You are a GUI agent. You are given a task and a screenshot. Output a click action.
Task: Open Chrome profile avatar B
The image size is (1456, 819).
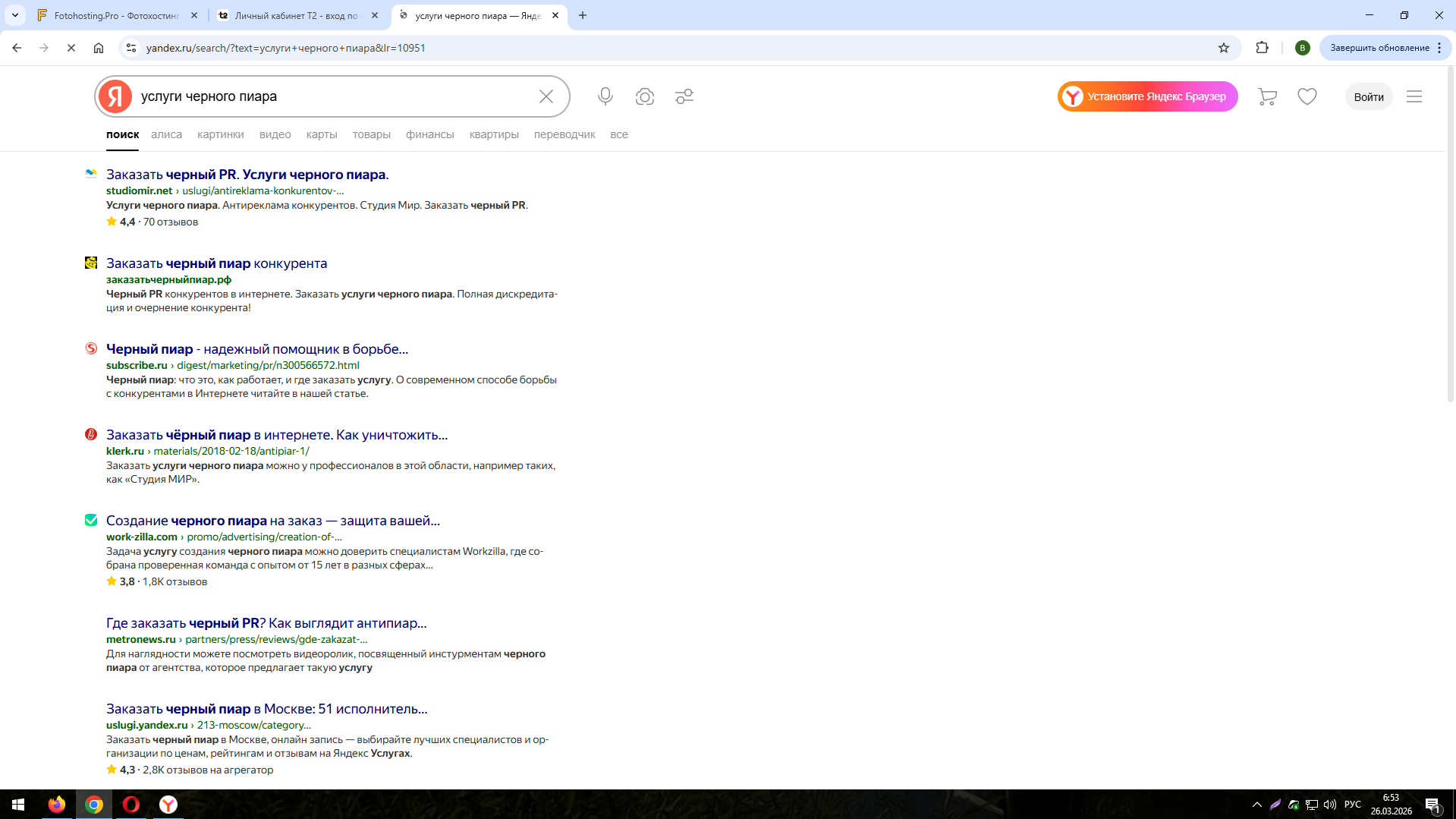point(1303,48)
